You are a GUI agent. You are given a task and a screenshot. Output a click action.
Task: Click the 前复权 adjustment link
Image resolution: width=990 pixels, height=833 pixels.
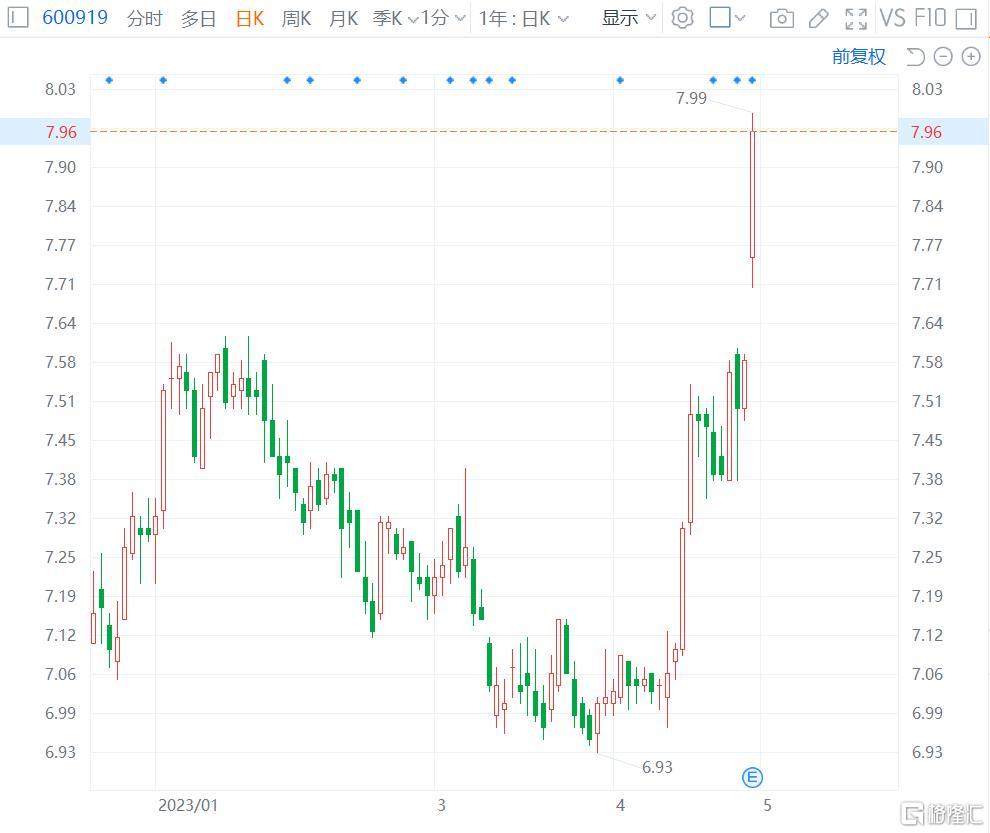tap(859, 57)
